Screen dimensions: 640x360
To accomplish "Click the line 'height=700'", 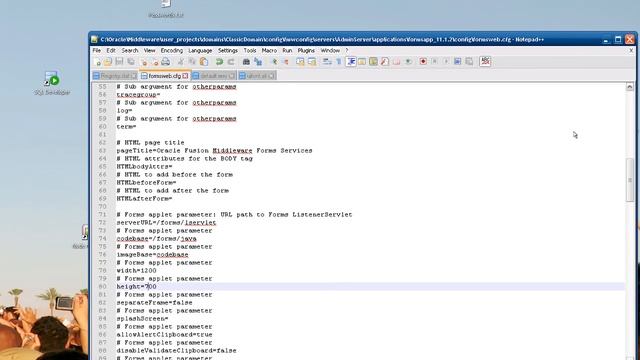I will pyautogui.click(x=136, y=287).
